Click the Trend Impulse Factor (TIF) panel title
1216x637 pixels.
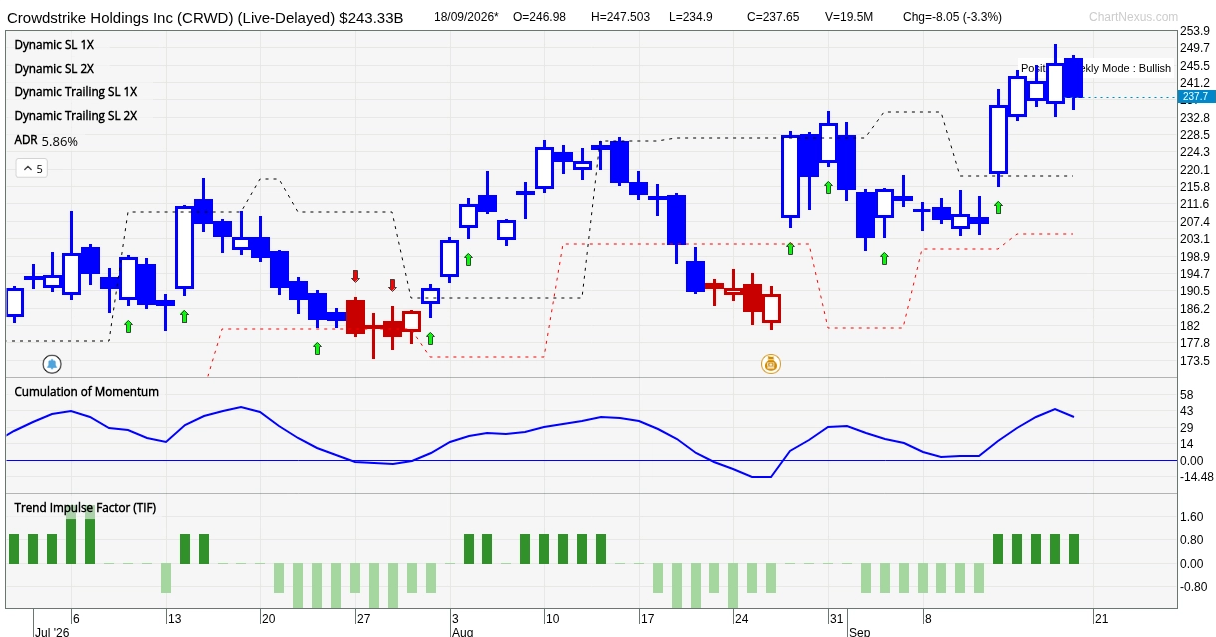click(x=85, y=508)
